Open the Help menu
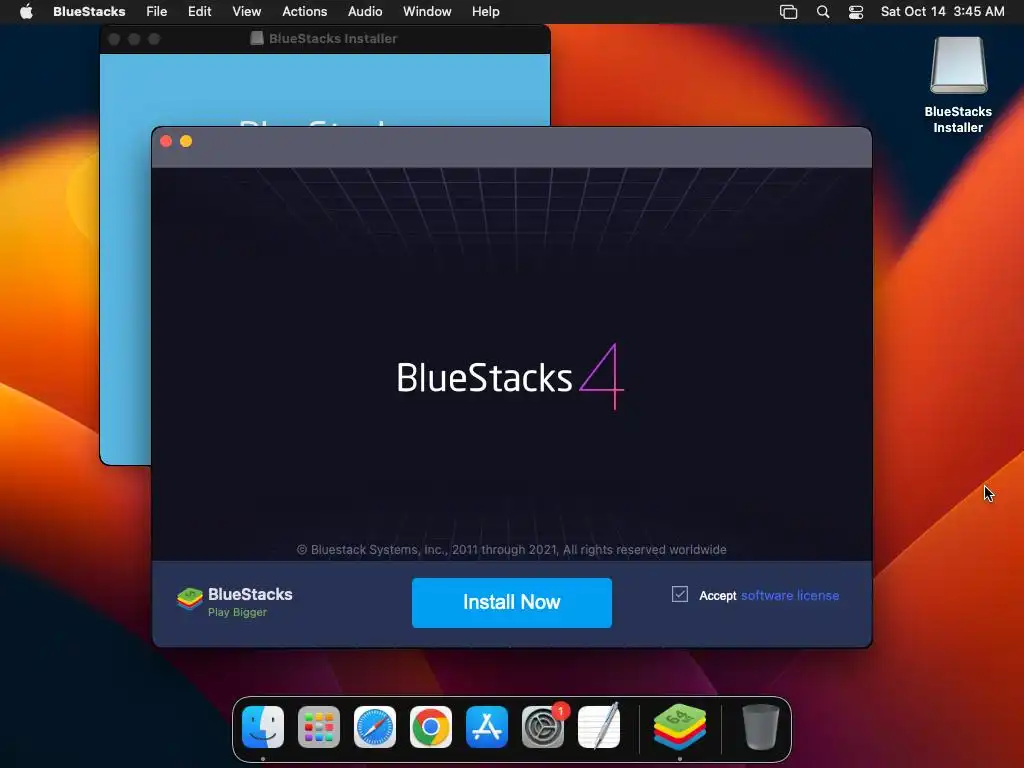 tap(486, 12)
